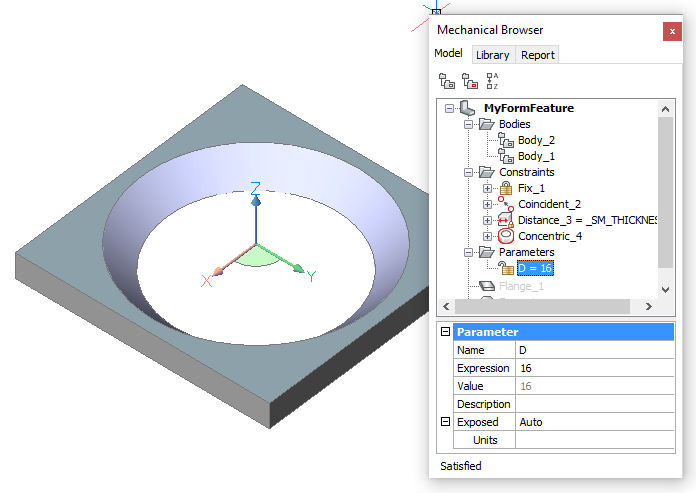
Task: Click the first group-by-type toolbar icon
Action: click(447, 82)
